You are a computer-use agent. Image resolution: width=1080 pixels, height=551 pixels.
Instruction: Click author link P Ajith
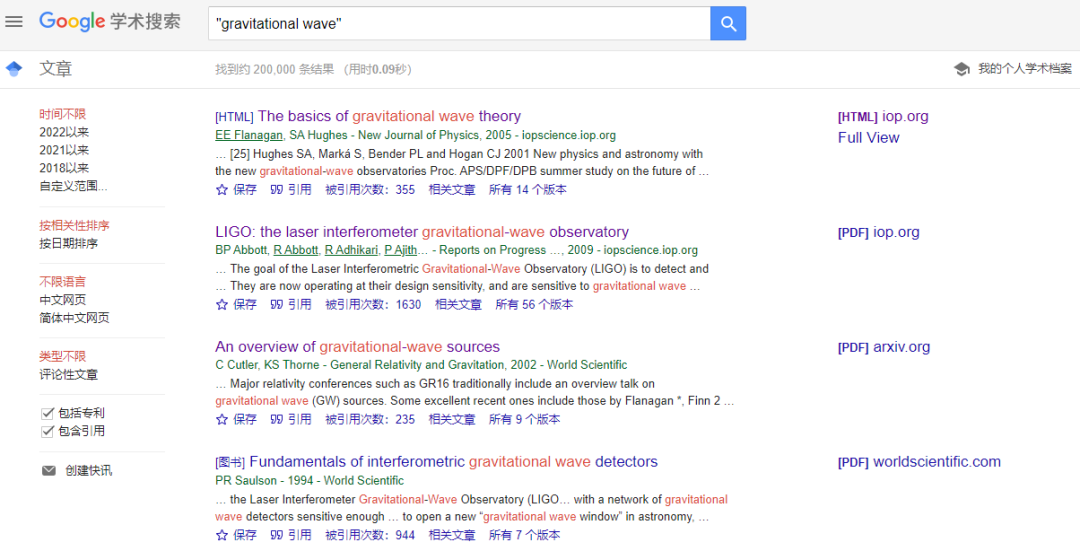pyautogui.click(x=402, y=250)
